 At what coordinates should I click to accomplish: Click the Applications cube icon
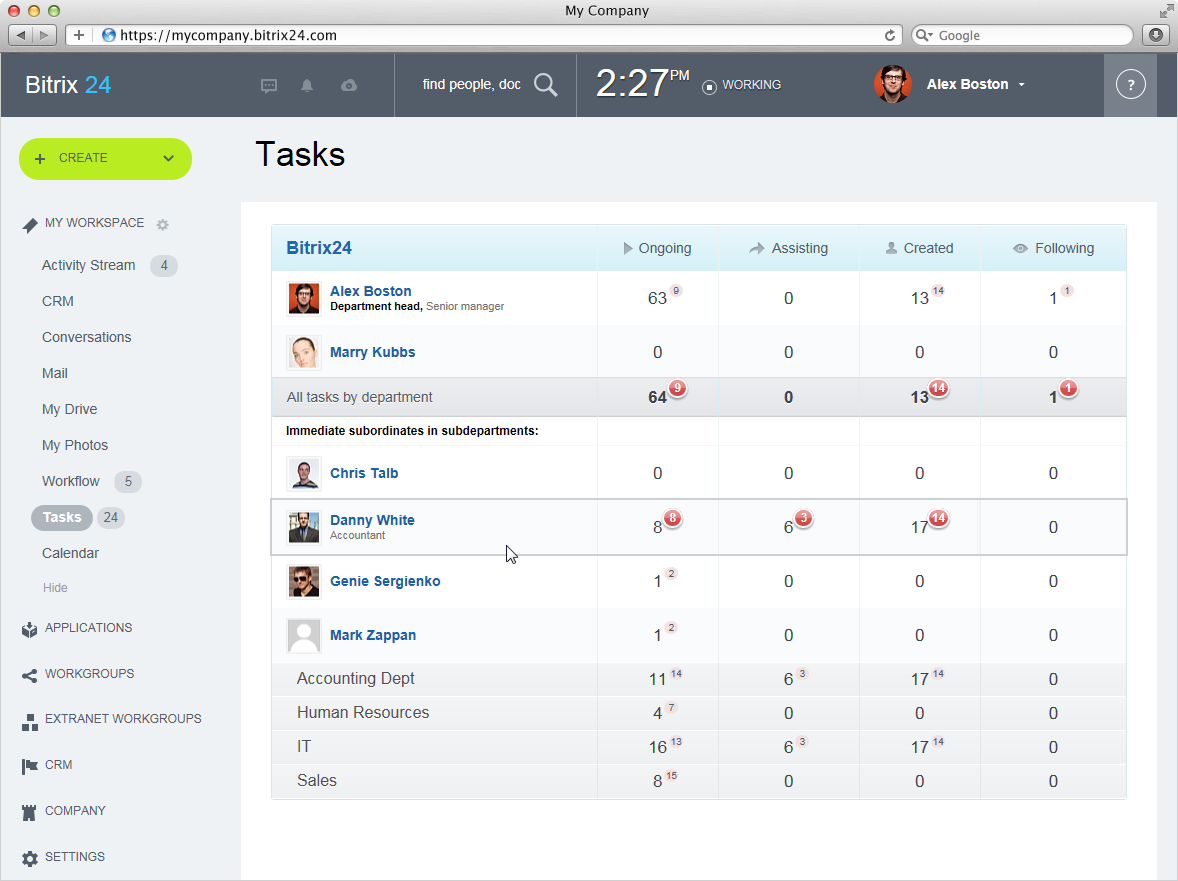(29, 629)
